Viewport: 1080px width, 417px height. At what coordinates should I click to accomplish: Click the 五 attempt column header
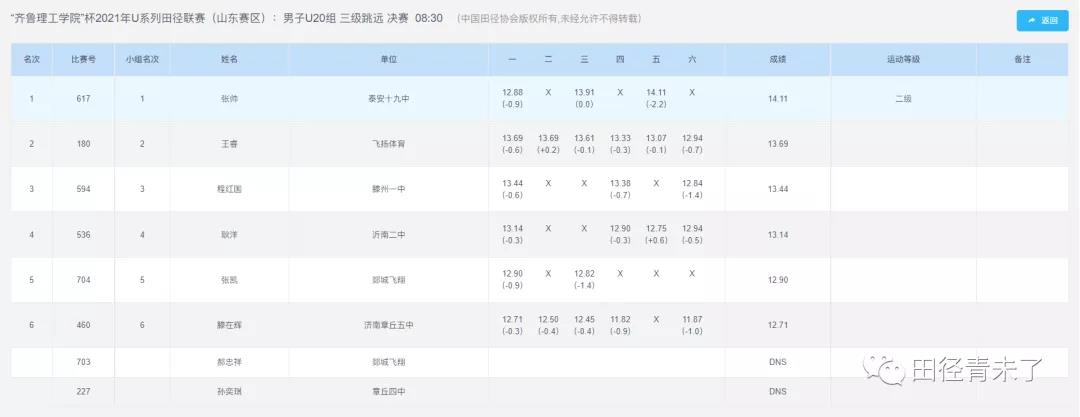click(x=656, y=60)
